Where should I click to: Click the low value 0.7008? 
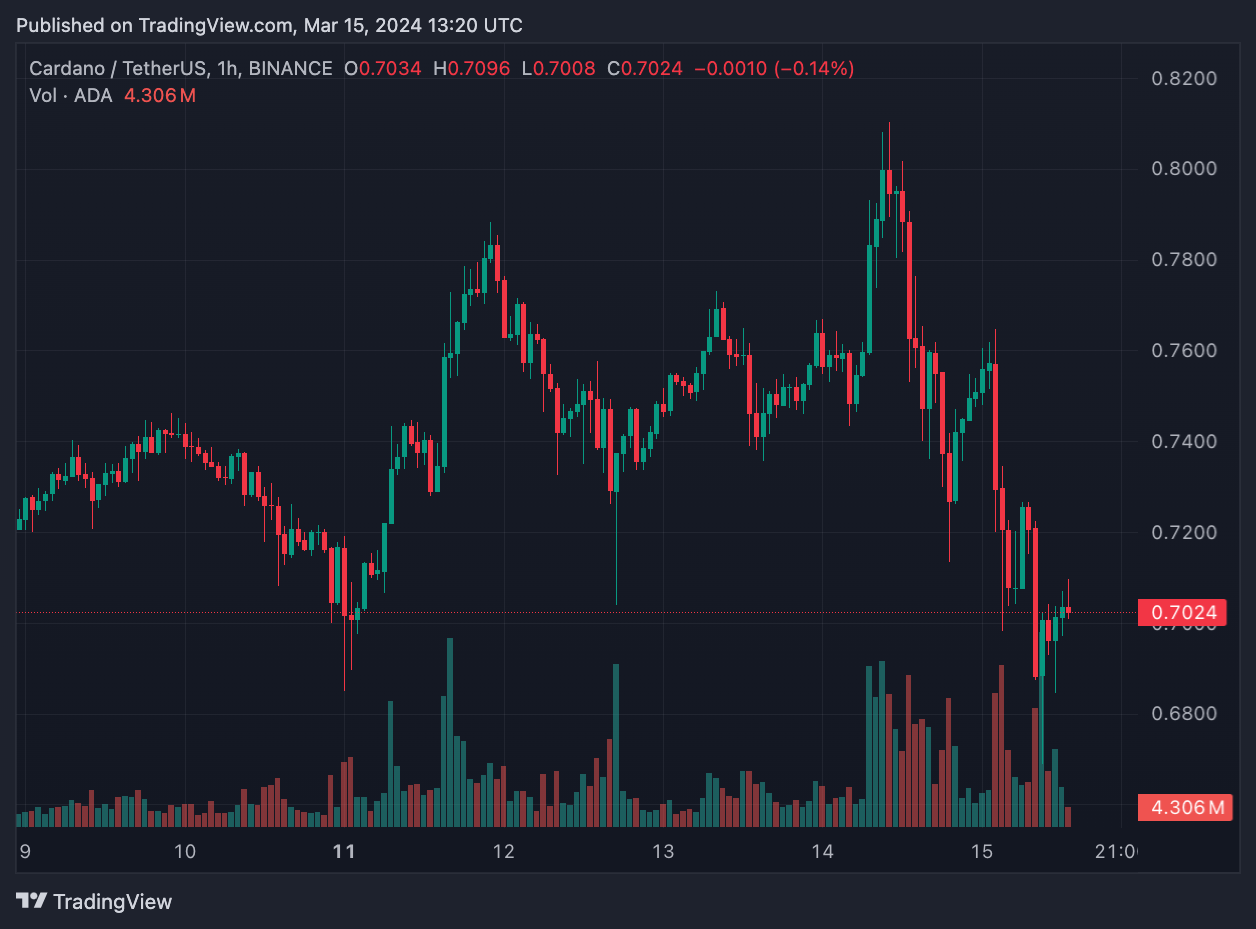click(564, 69)
